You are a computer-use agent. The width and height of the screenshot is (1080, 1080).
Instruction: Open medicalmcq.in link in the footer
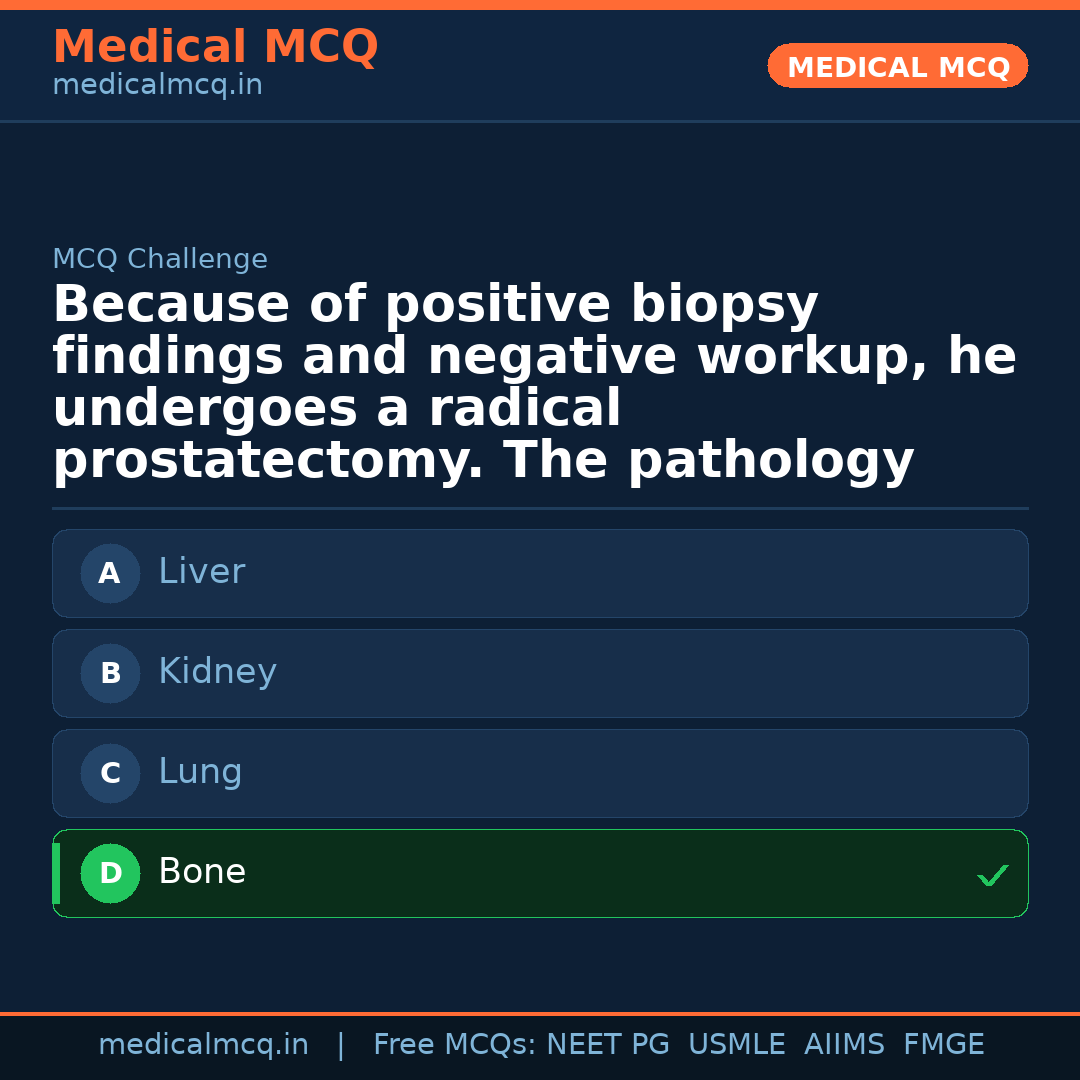[203, 1045]
